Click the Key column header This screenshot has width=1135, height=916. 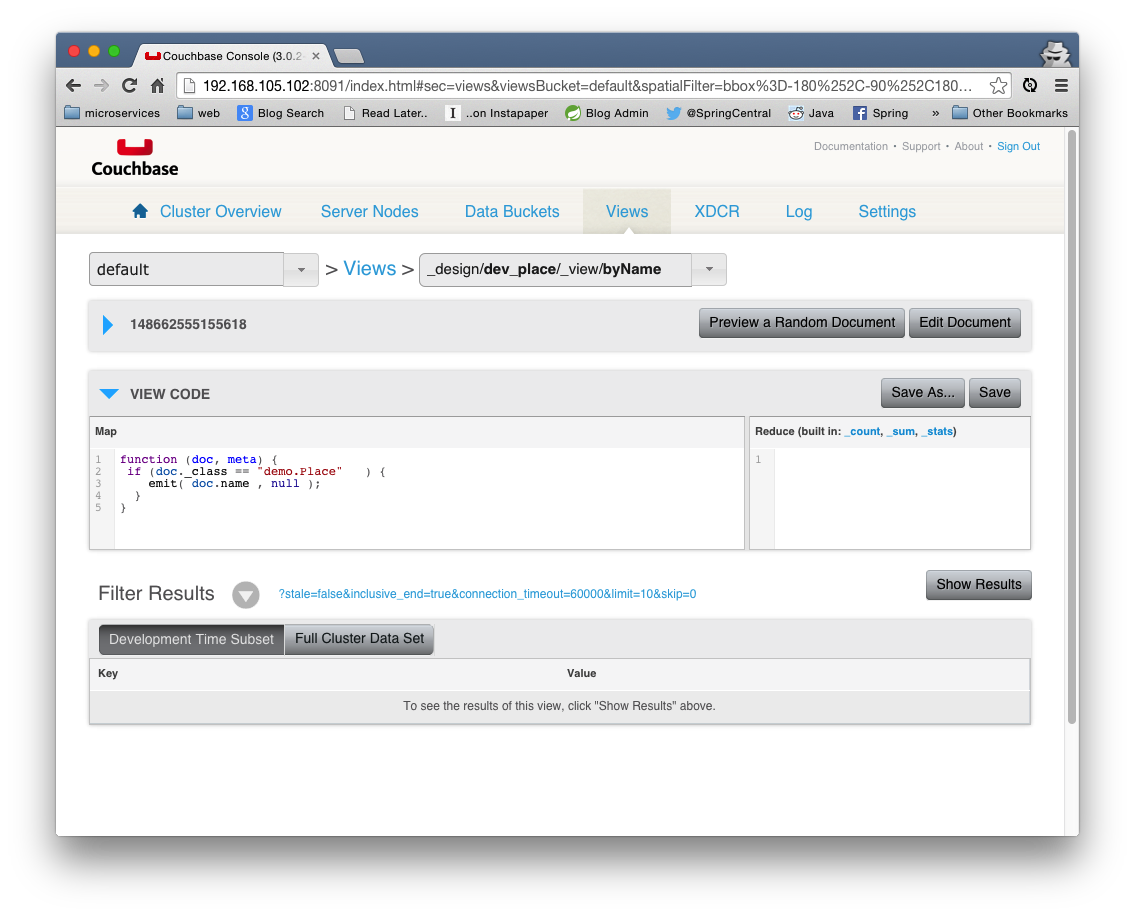(108, 673)
